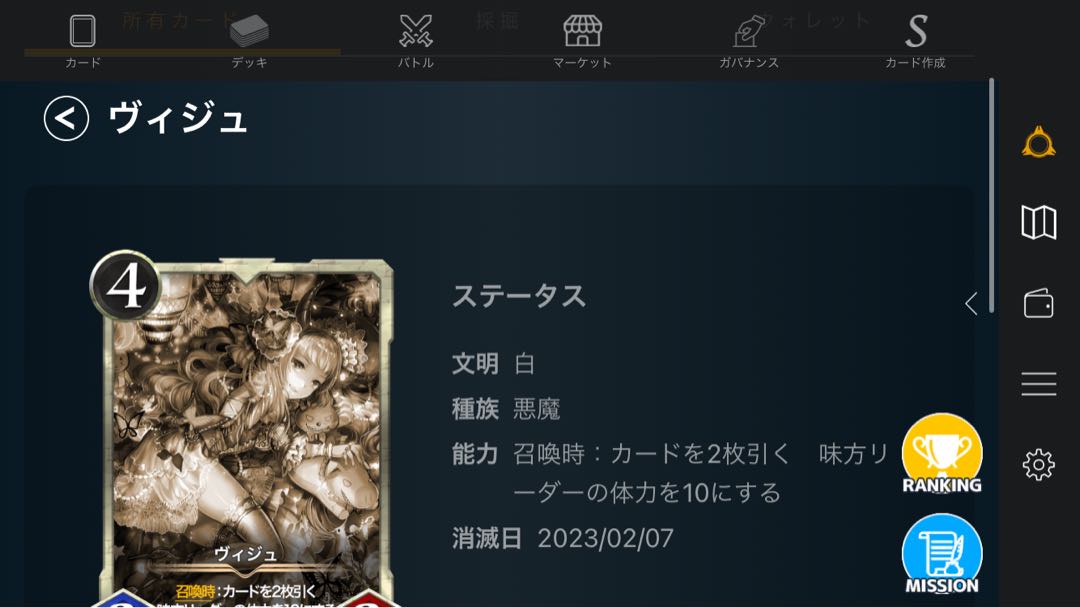Open the マーケット shop icon
Image resolution: width=1080 pixels, height=608 pixels.
click(582, 31)
